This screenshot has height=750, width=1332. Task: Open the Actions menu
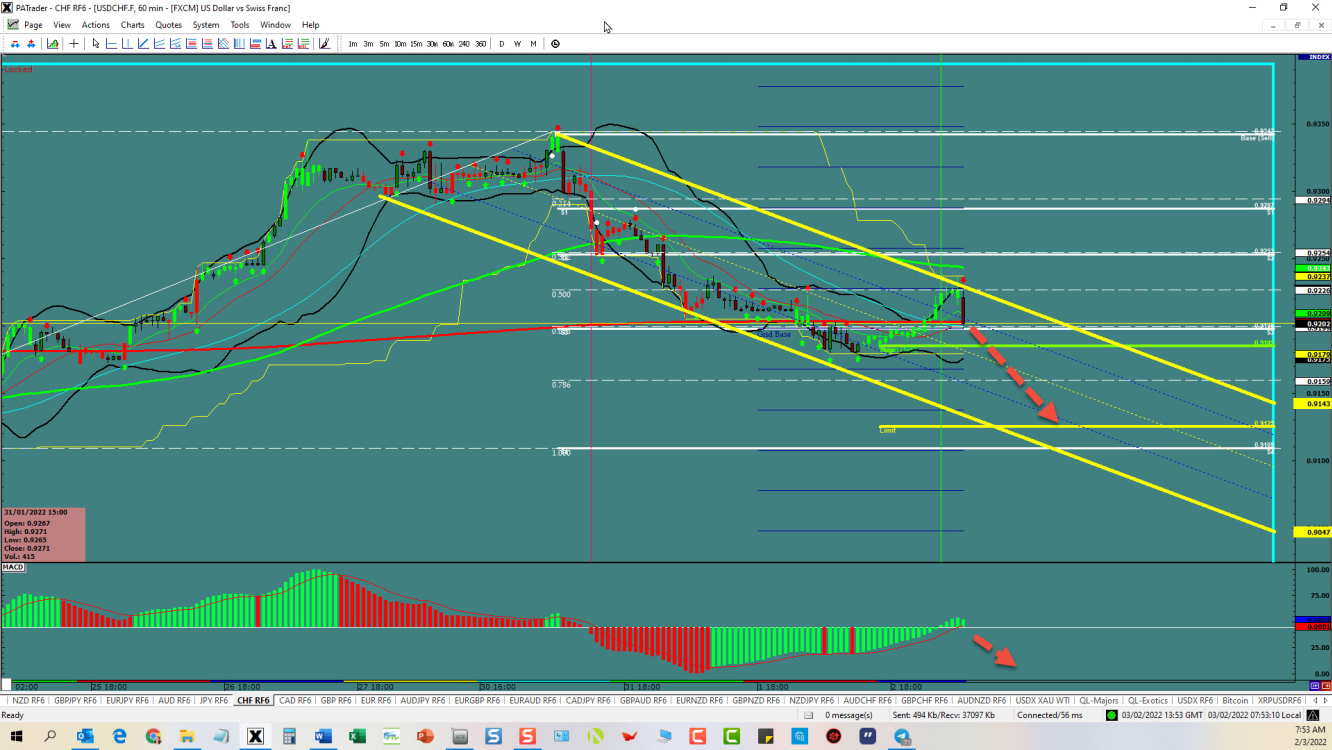(x=96, y=25)
